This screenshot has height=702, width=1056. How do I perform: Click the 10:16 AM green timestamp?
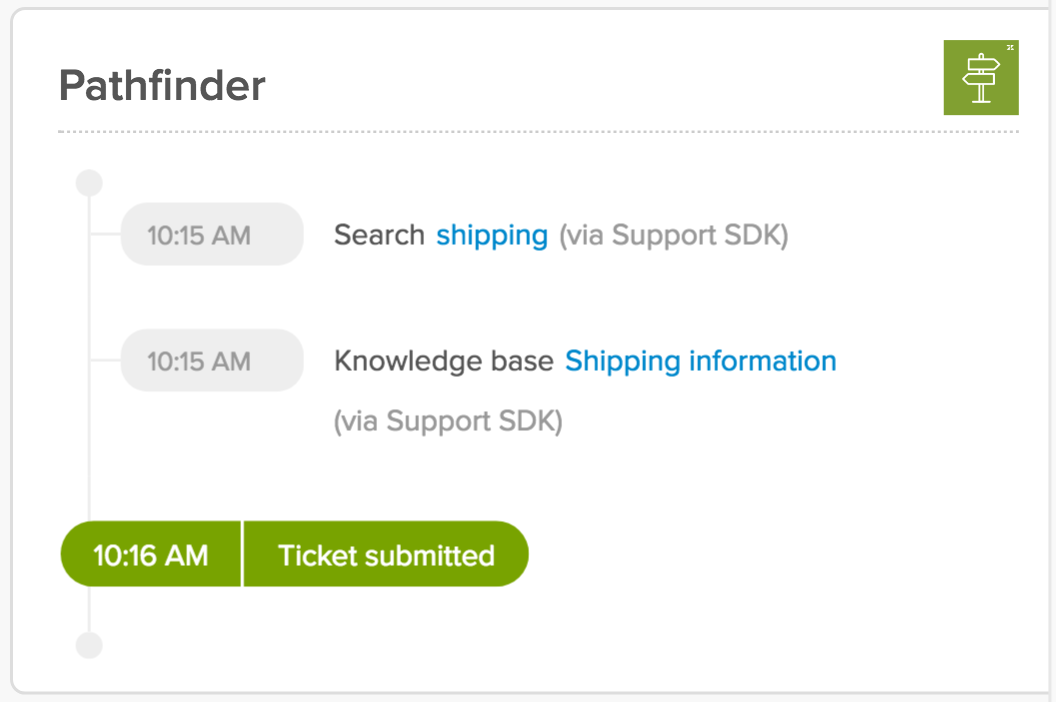pos(151,554)
